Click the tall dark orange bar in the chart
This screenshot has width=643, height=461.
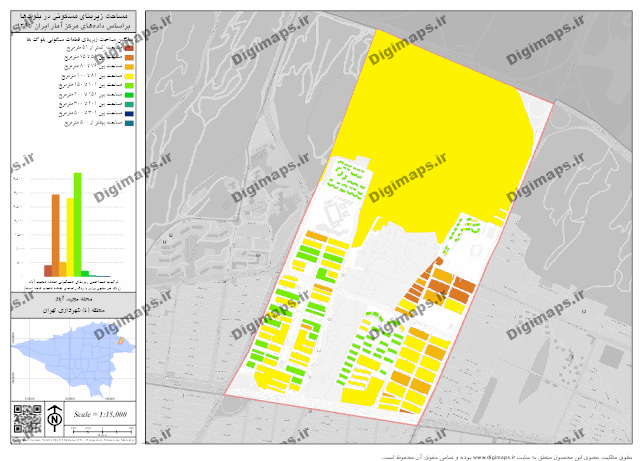tap(56, 235)
